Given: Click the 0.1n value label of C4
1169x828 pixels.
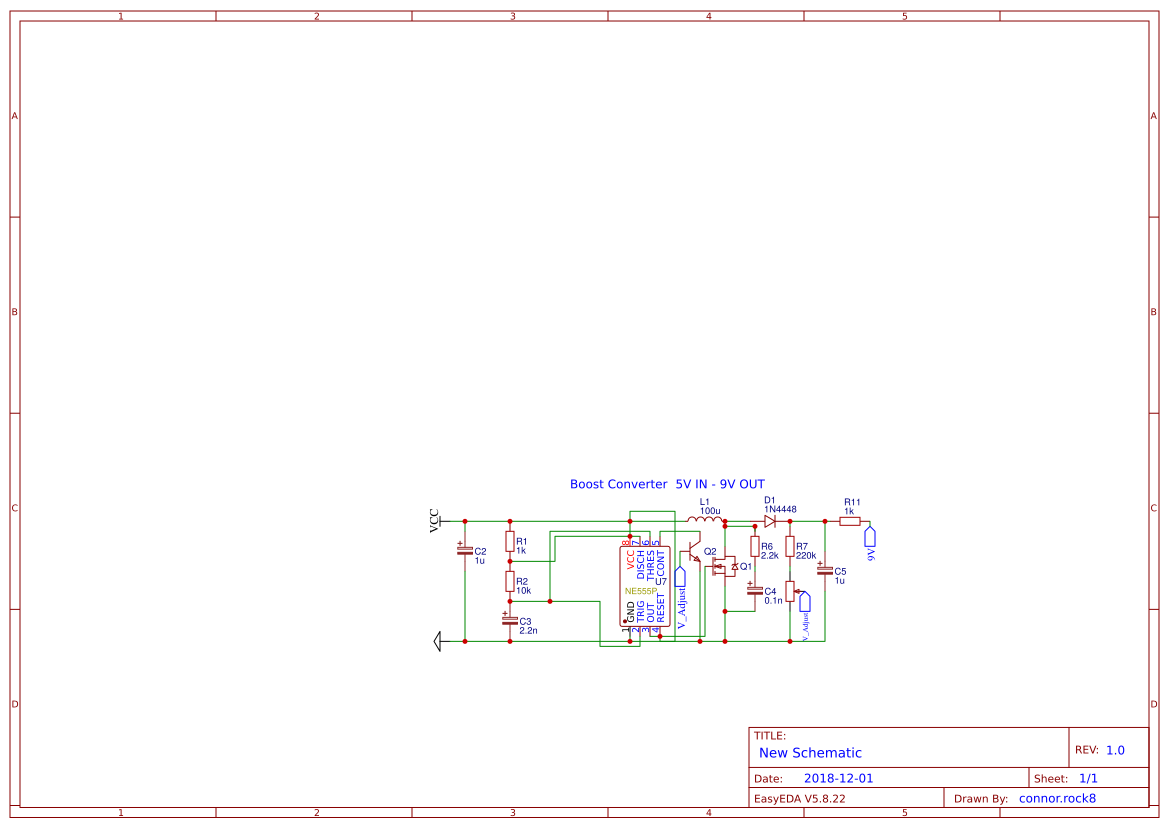Looking at the screenshot, I should point(773,601).
